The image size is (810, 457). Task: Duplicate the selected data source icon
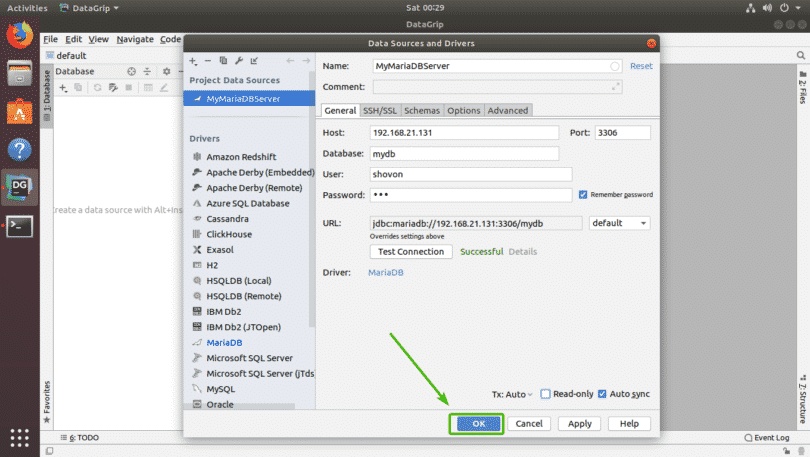pyautogui.click(x=223, y=61)
